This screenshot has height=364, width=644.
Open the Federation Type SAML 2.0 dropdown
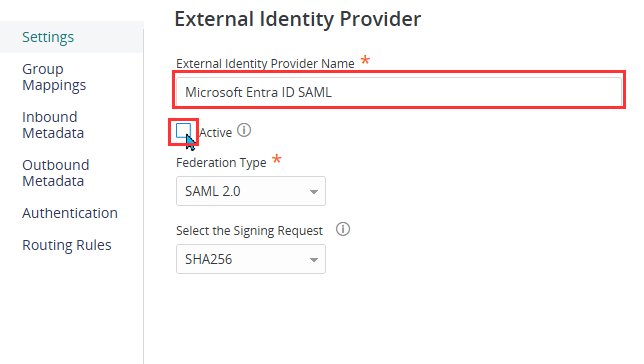[251, 191]
